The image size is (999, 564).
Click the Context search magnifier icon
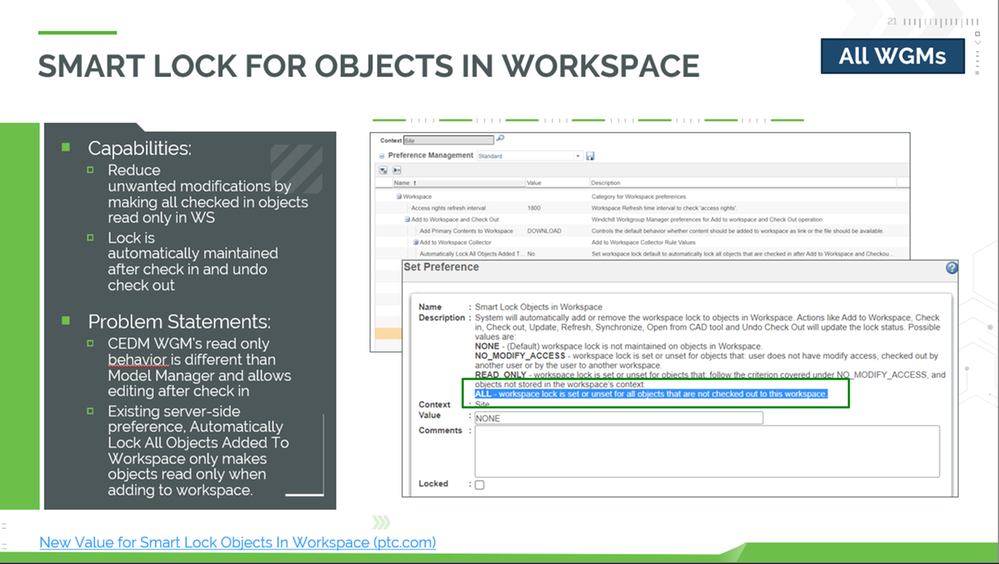point(500,138)
